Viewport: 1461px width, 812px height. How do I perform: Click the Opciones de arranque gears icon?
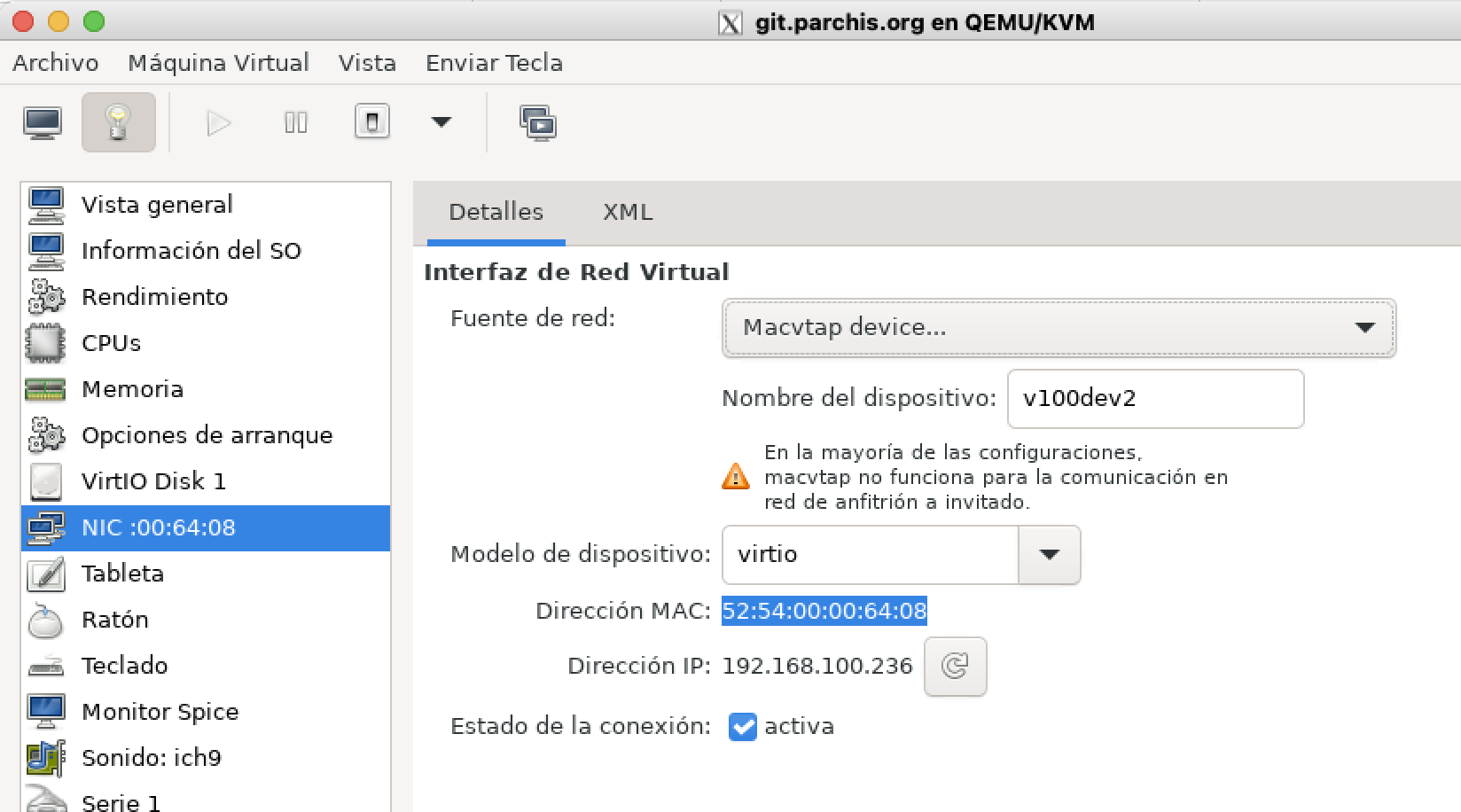pyautogui.click(x=46, y=435)
